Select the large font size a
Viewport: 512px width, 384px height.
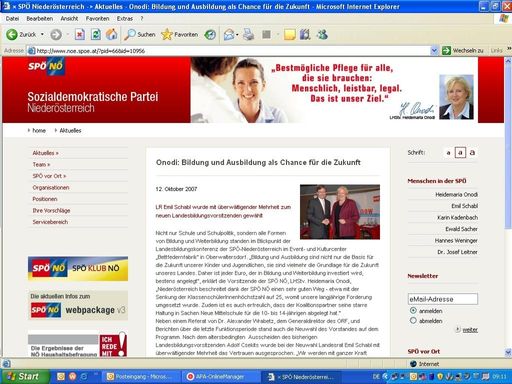(x=472, y=153)
